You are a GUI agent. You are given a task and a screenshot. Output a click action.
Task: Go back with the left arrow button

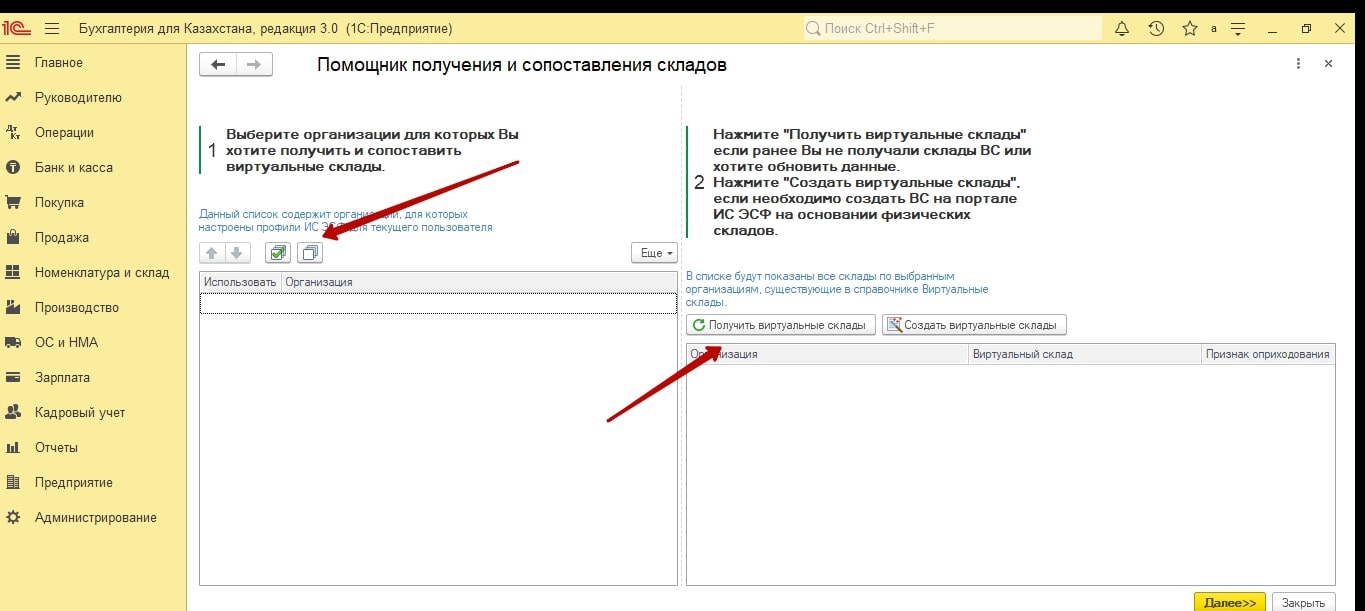[x=217, y=65]
